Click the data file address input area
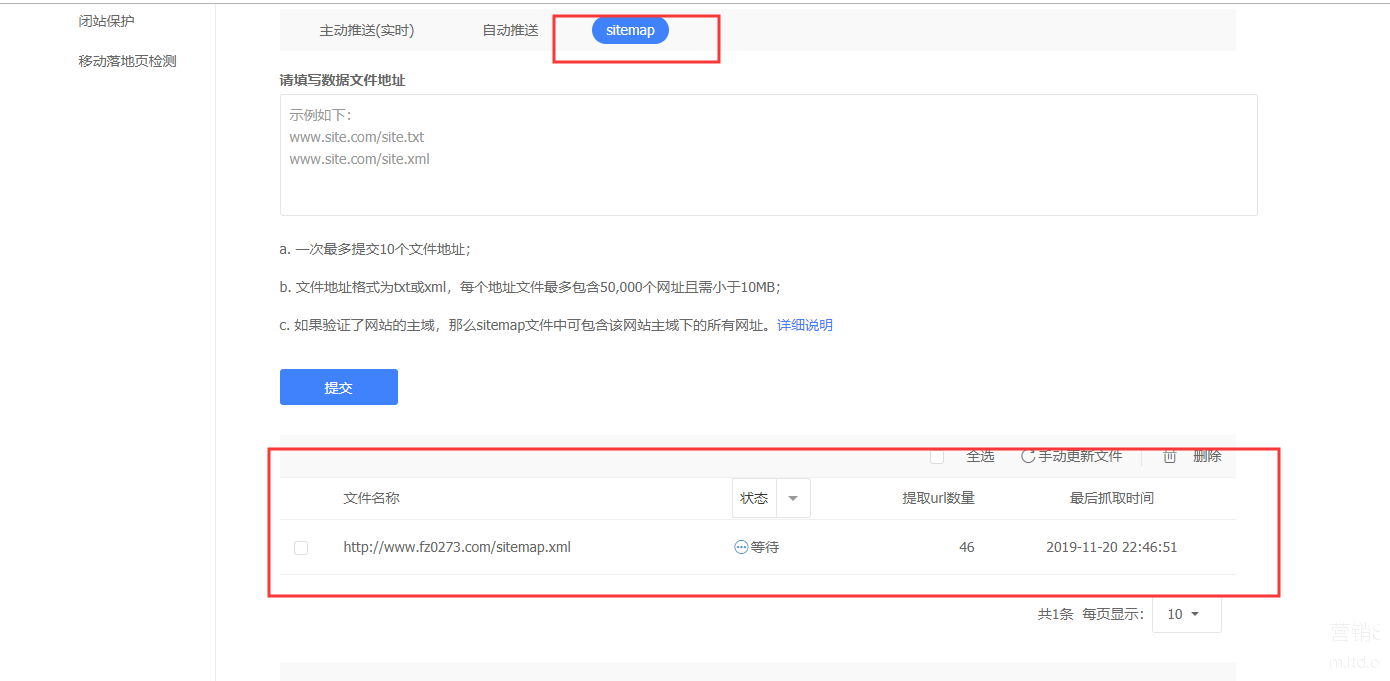The width and height of the screenshot is (1390, 681). (x=768, y=155)
